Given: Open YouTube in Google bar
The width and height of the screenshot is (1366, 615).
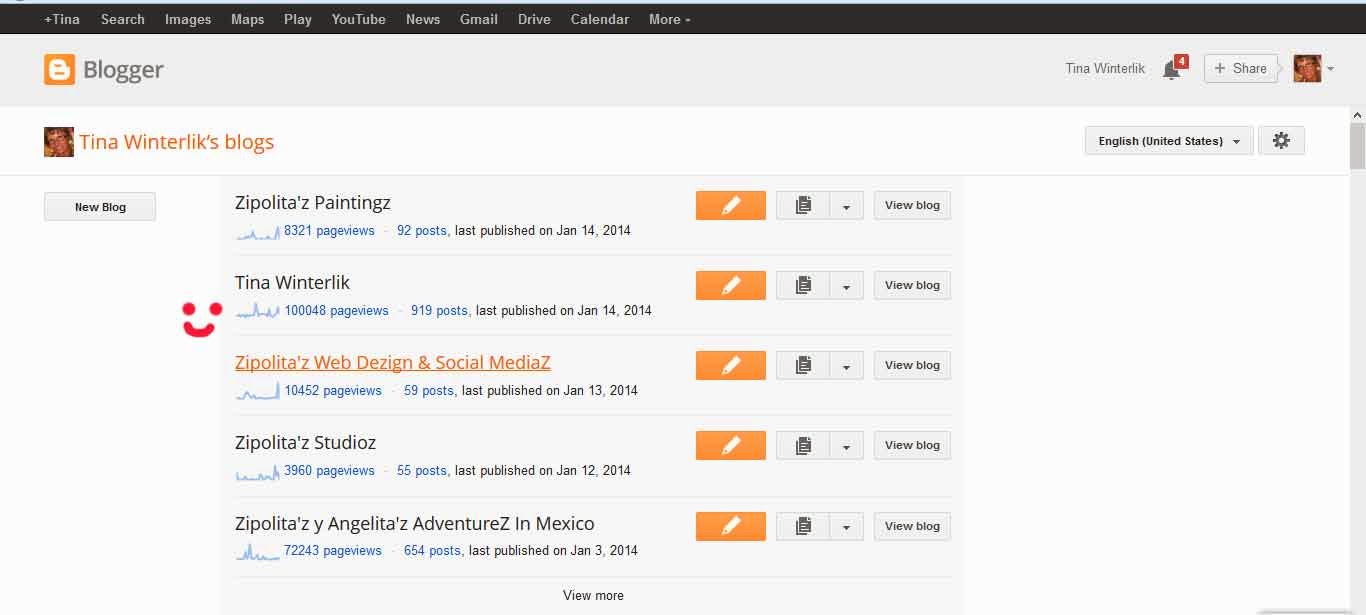Looking at the screenshot, I should pos(359,19).
